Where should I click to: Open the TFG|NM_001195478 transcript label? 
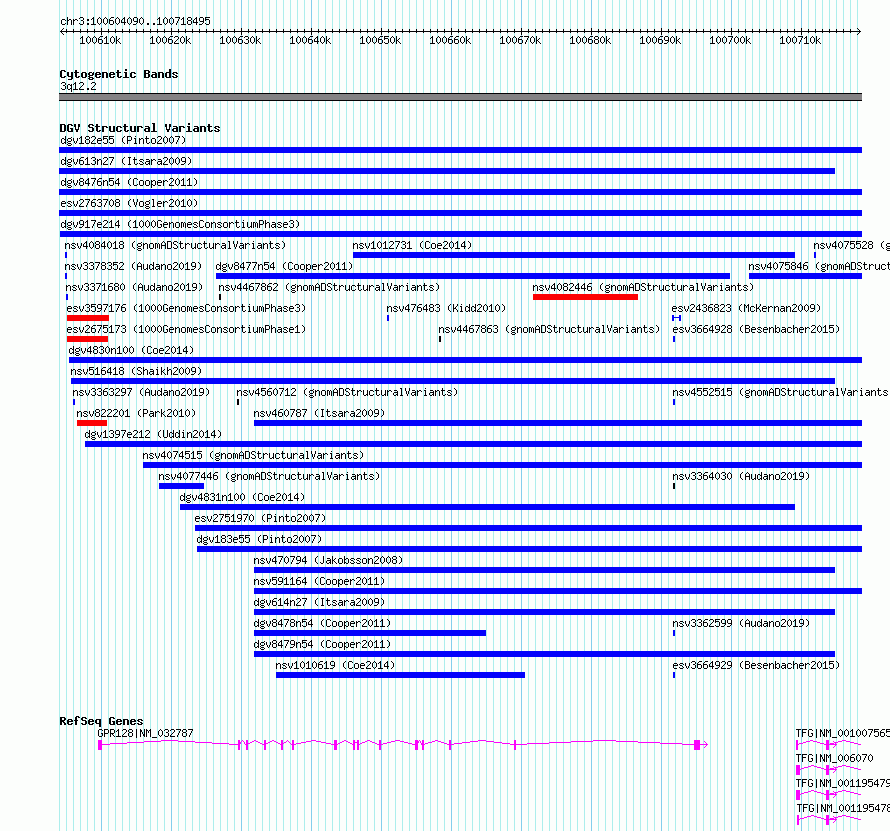[x=842, y=808]
